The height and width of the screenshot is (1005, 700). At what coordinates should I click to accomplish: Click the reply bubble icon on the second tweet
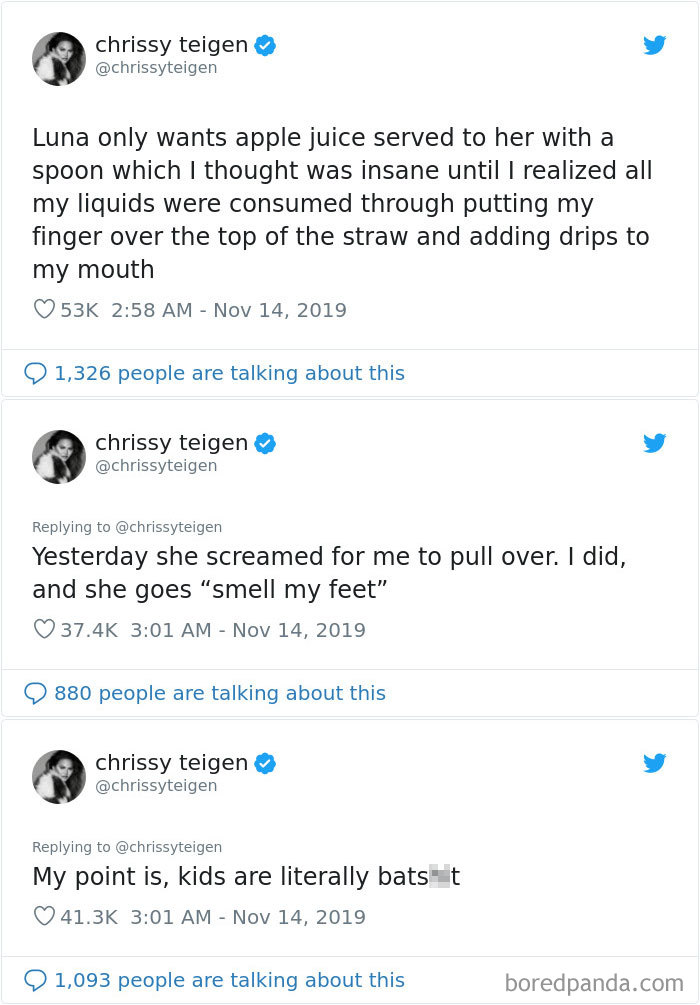pos(36,693)
